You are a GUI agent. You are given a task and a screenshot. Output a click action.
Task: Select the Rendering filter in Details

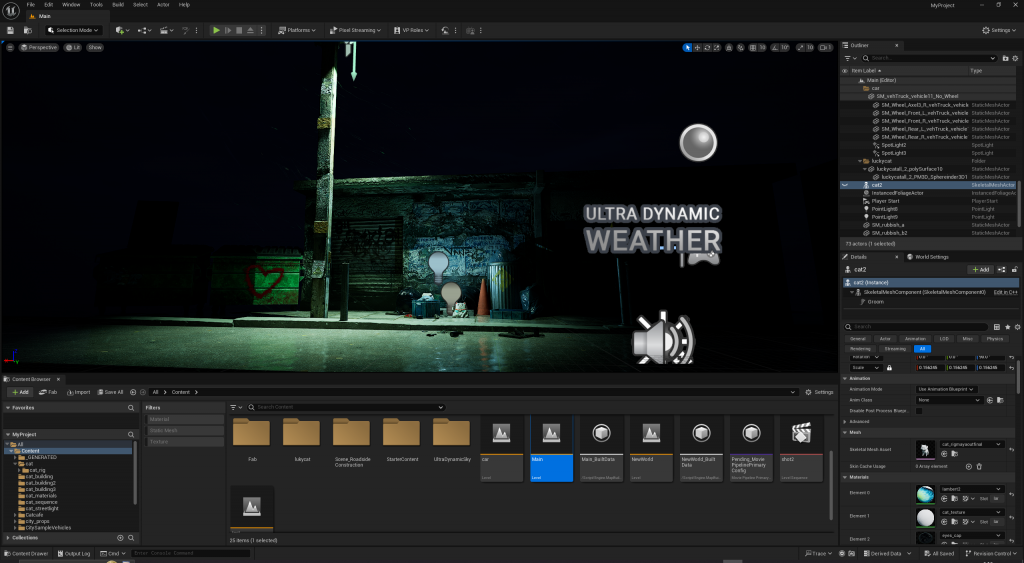pos(860,349)
